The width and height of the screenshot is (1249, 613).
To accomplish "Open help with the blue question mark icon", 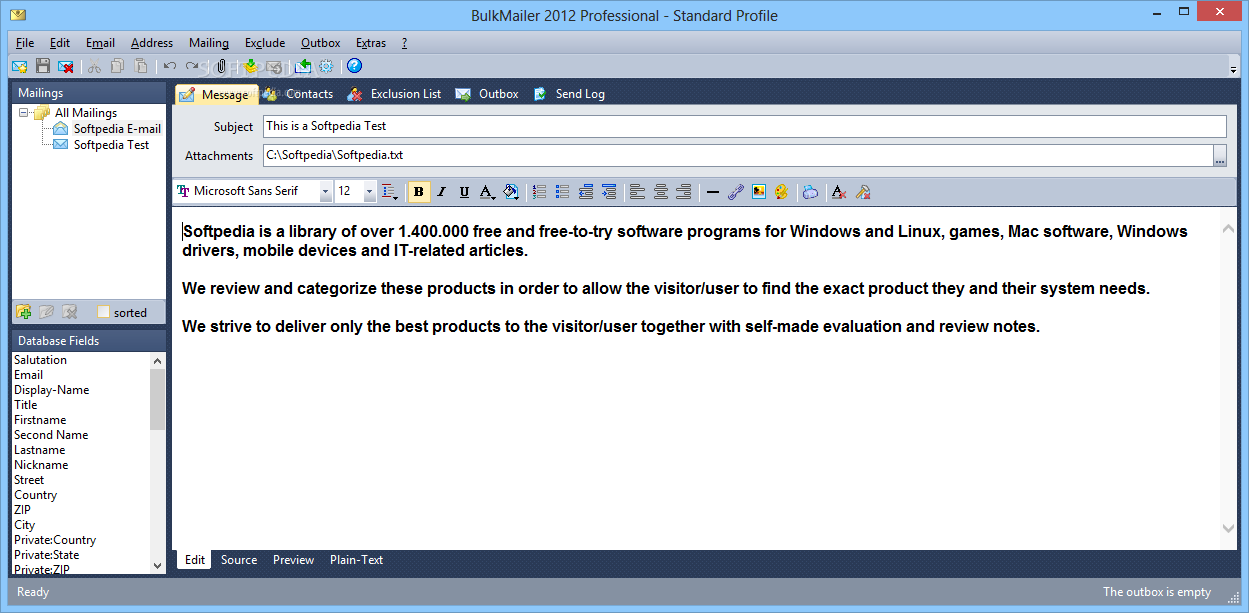I will 354,66.
